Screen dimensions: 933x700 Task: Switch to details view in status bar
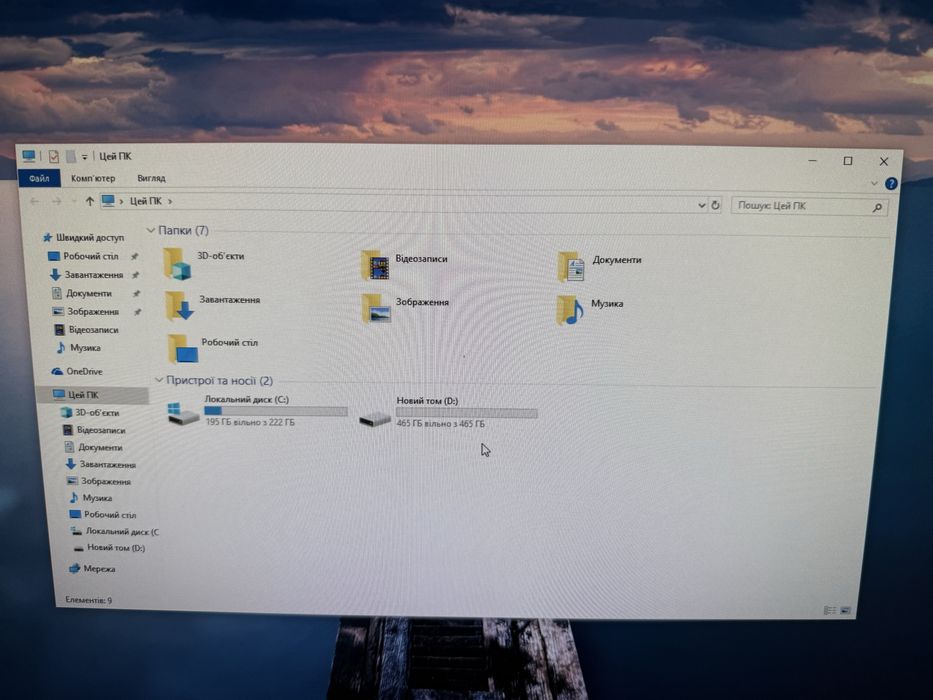pos(829,610)
